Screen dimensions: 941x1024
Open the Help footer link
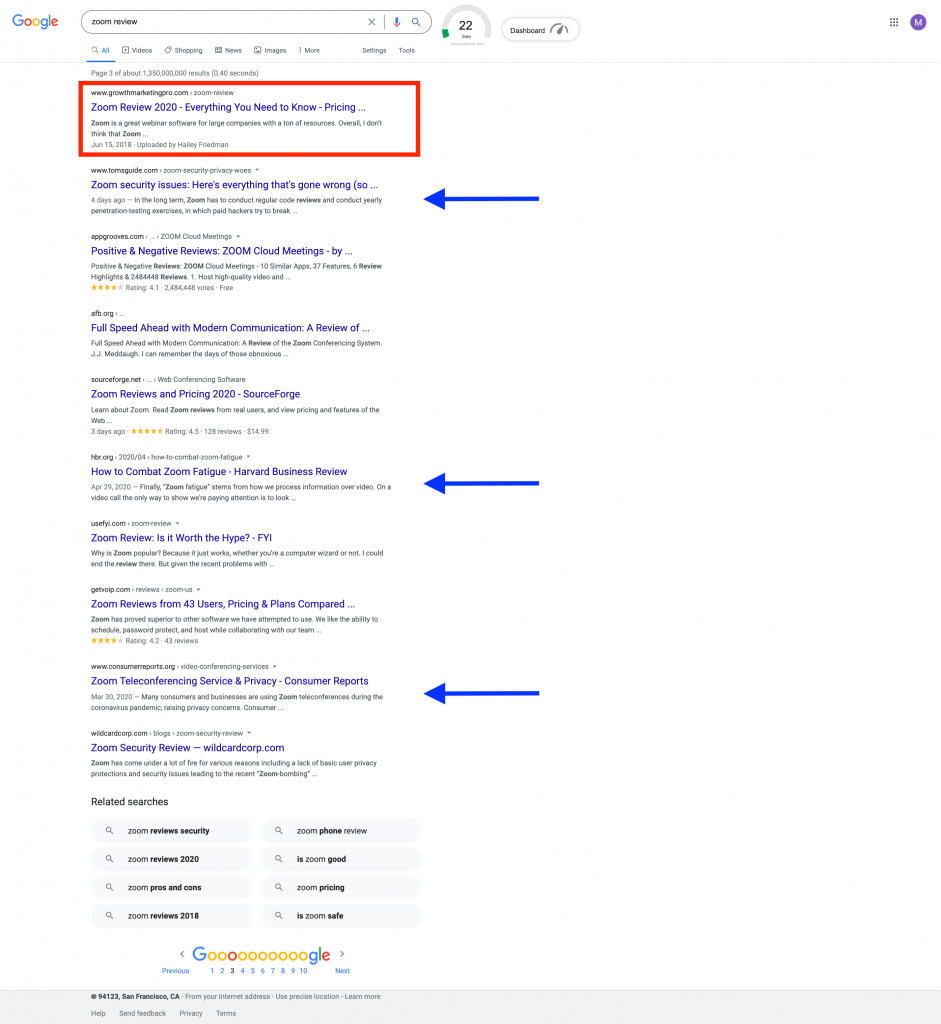tap(98, 1014)
